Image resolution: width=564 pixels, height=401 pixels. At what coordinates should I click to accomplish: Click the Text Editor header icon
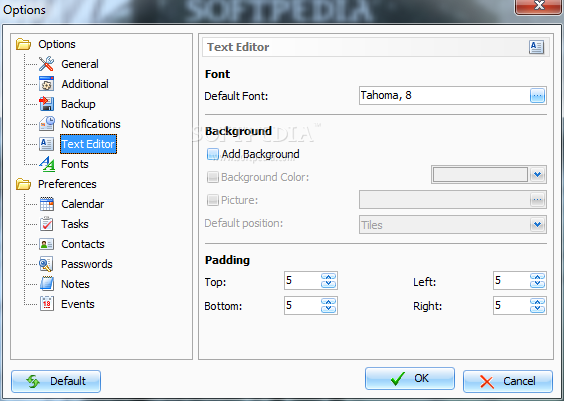pyautogui.click(x=536, y=47)
